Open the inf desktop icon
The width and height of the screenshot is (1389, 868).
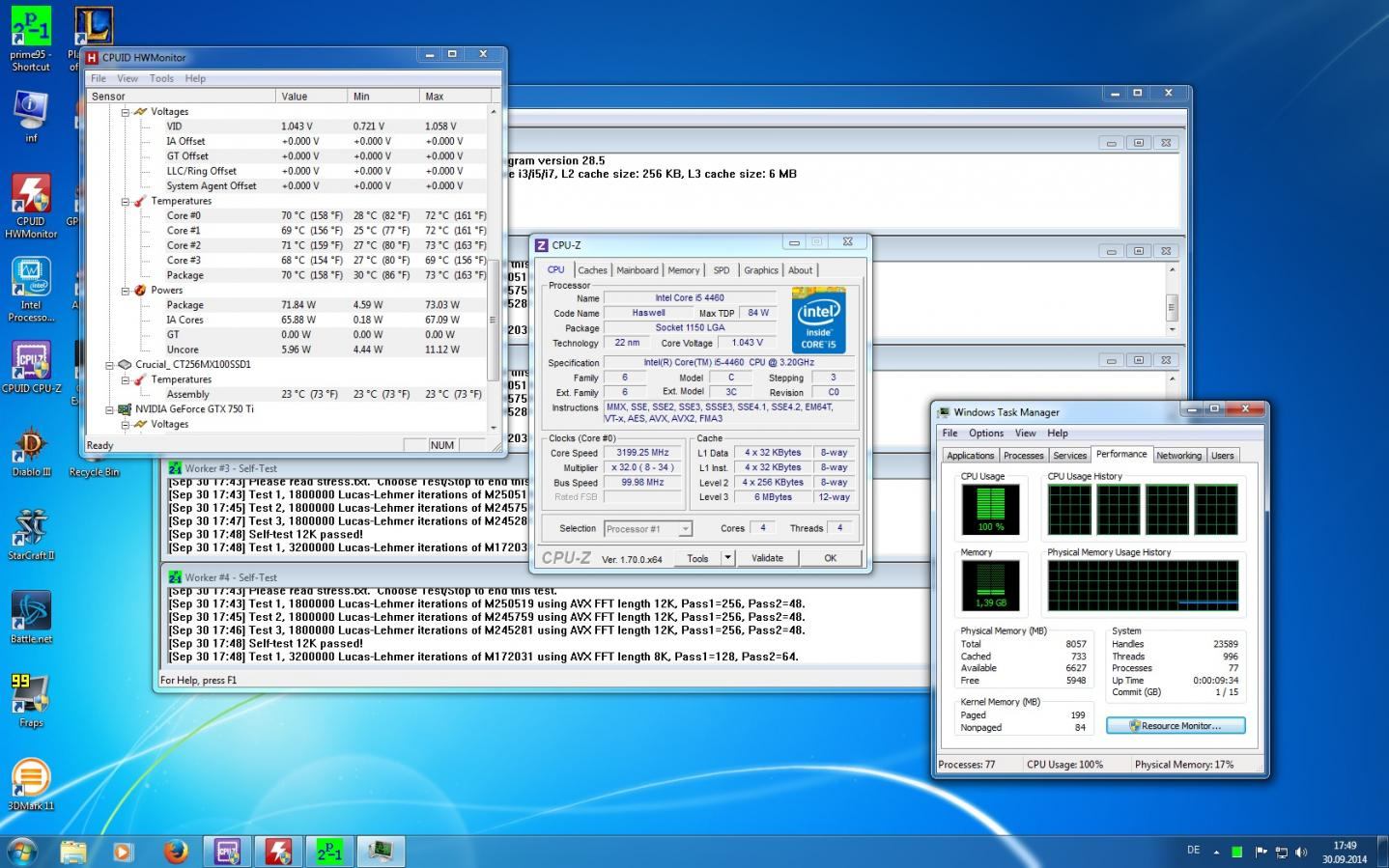point(31,116)
